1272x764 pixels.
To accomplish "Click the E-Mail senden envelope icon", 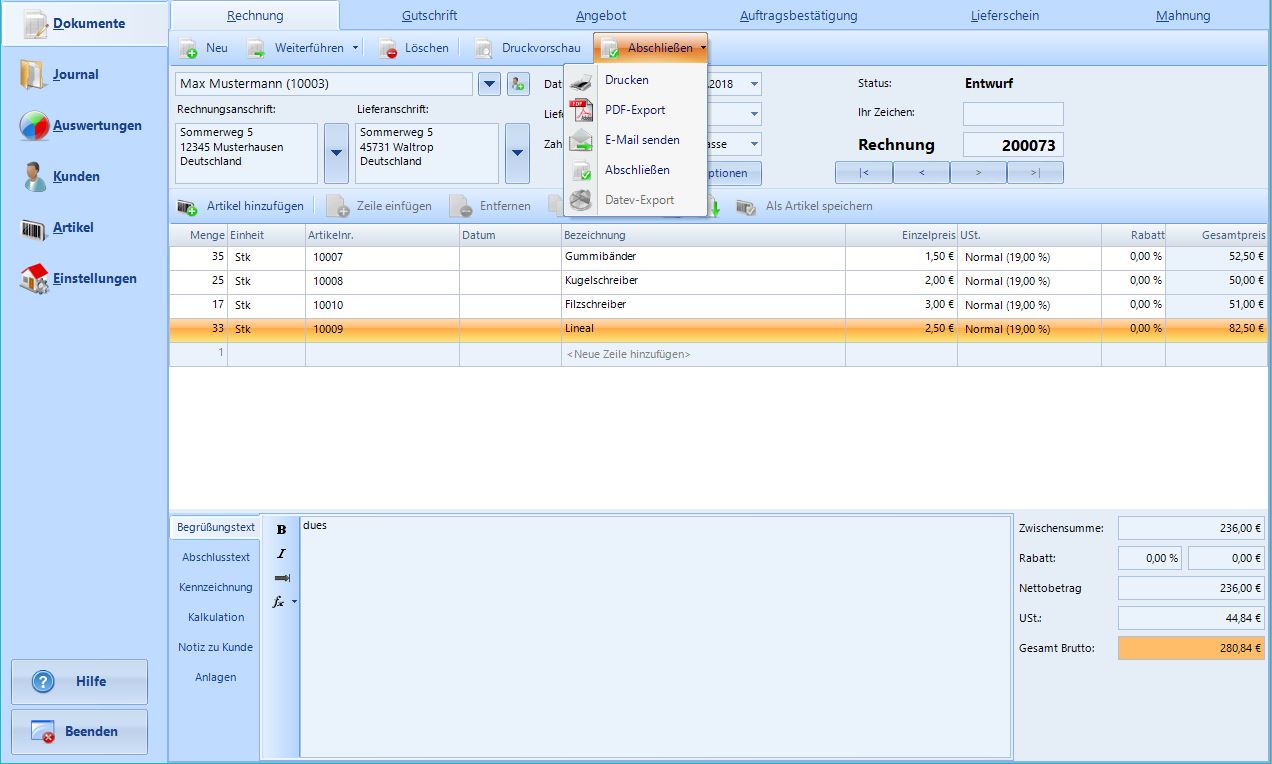I will click(581, 141).
